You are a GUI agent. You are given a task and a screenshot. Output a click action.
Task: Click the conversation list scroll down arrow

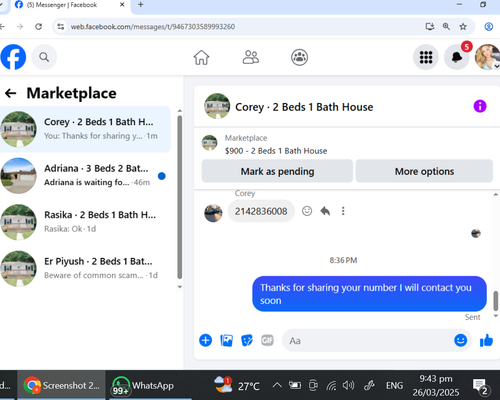click(180, 287)
